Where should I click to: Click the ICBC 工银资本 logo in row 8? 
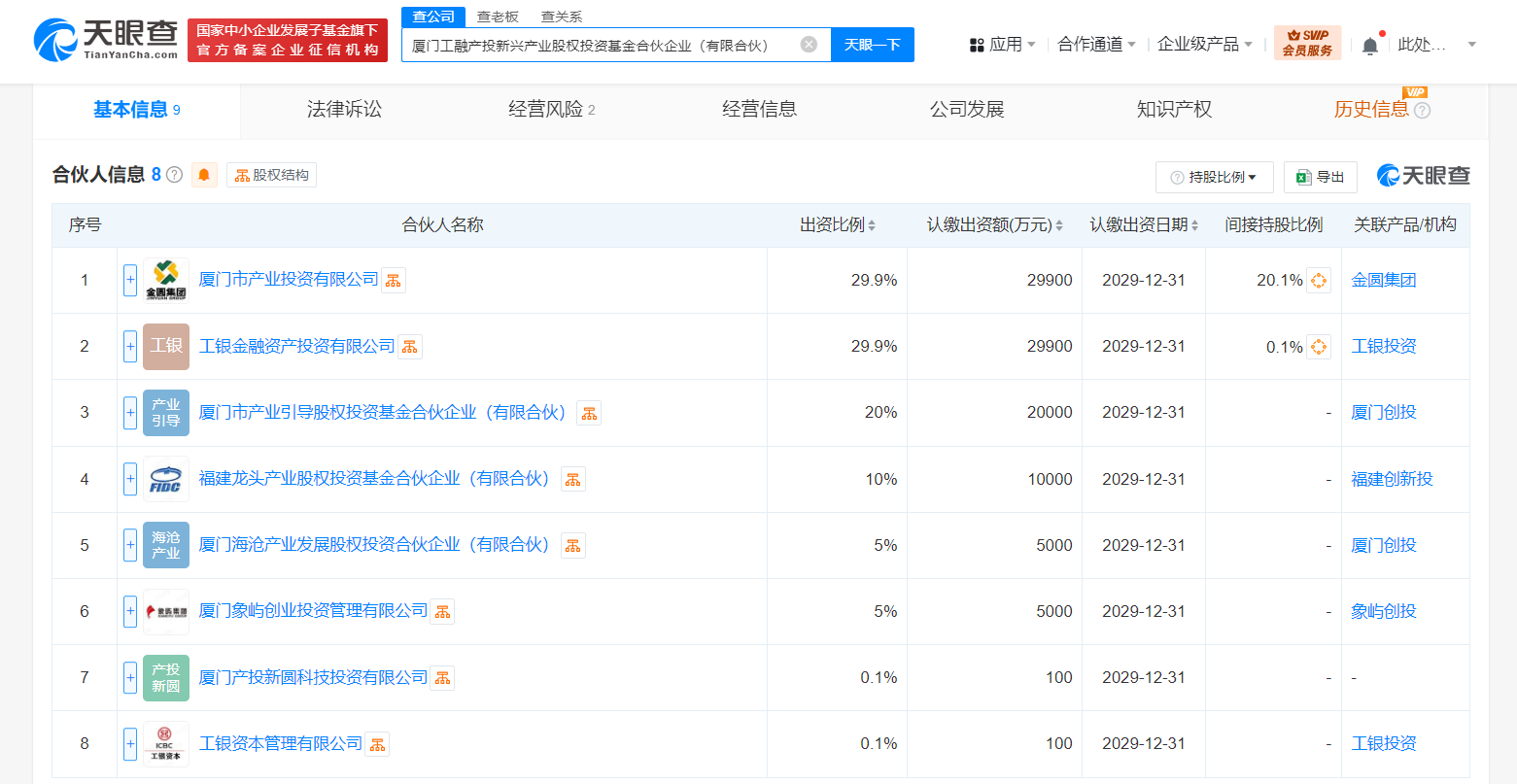pos(166,744)
